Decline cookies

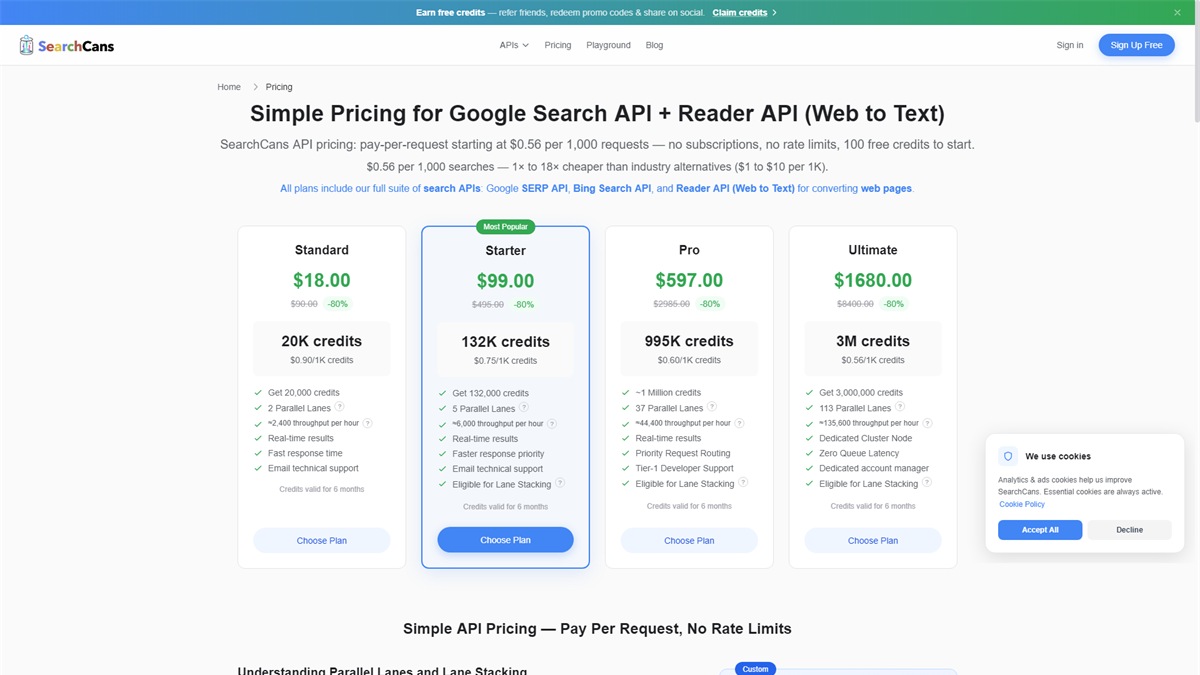1129,530
